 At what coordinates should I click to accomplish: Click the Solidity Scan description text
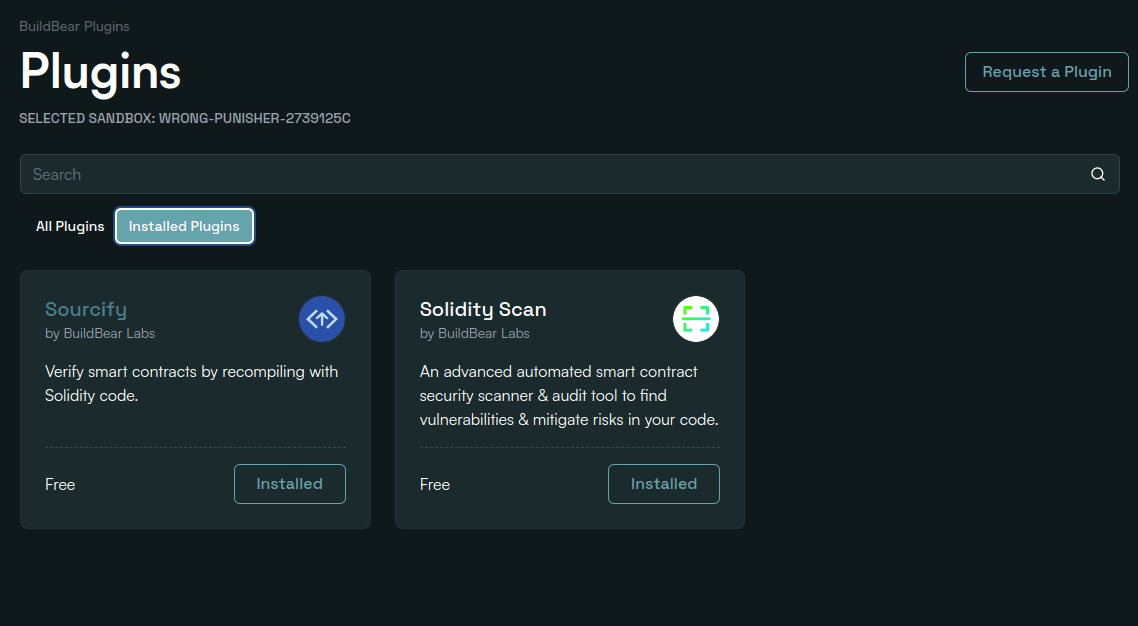tap(569, 395)
